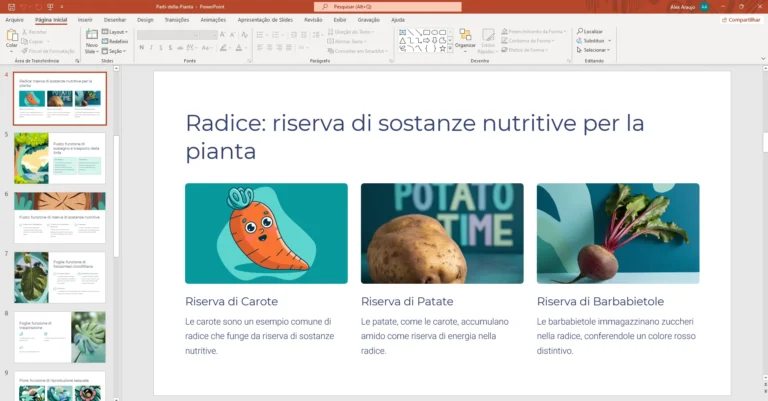Viewport: 768px width, 401px height.
Task: Clear all formatting with the eraser A icon
Action: click(x=244, y=35)
